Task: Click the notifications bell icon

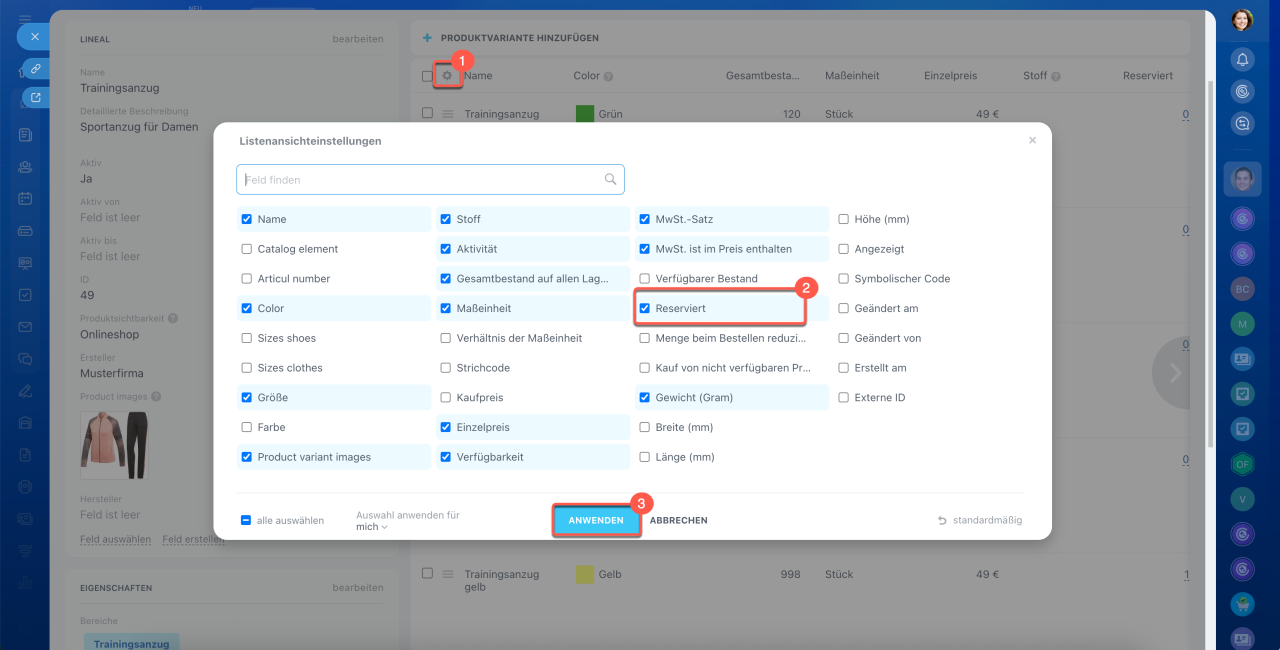Action: click(x=1242, y=59)
